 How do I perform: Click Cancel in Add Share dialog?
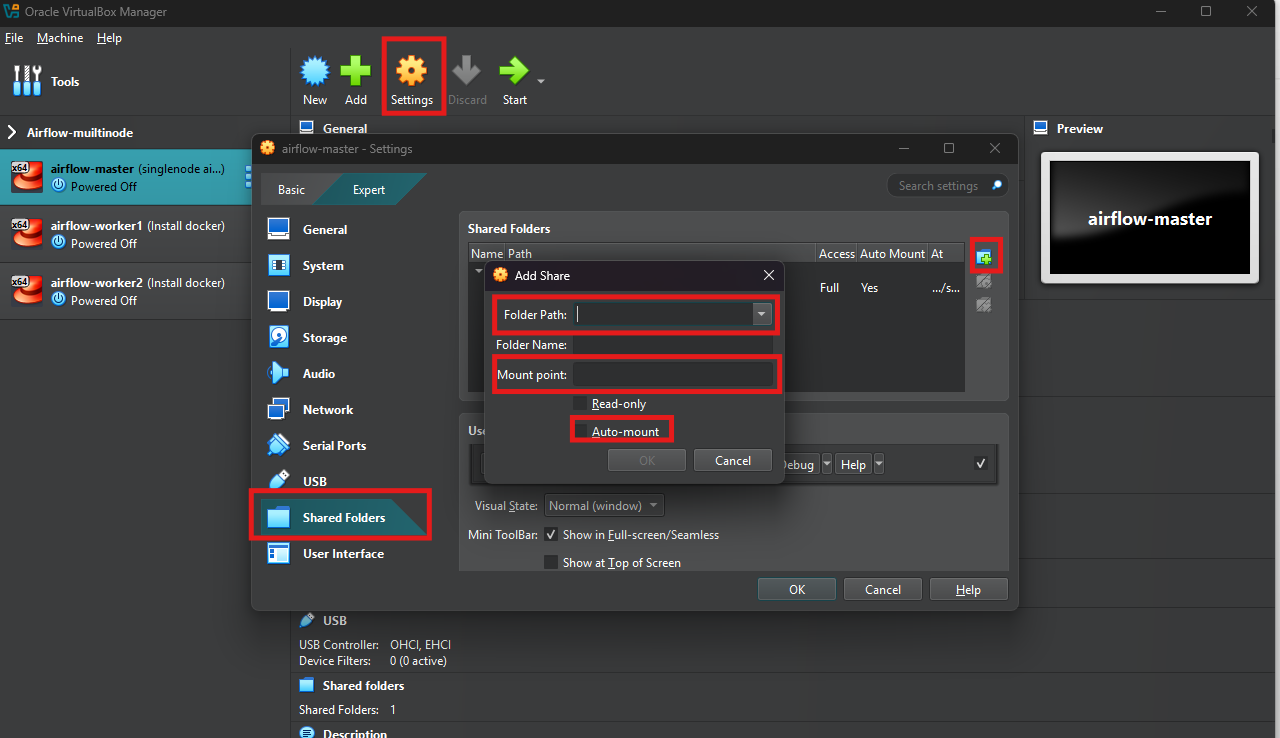(733, 460)
